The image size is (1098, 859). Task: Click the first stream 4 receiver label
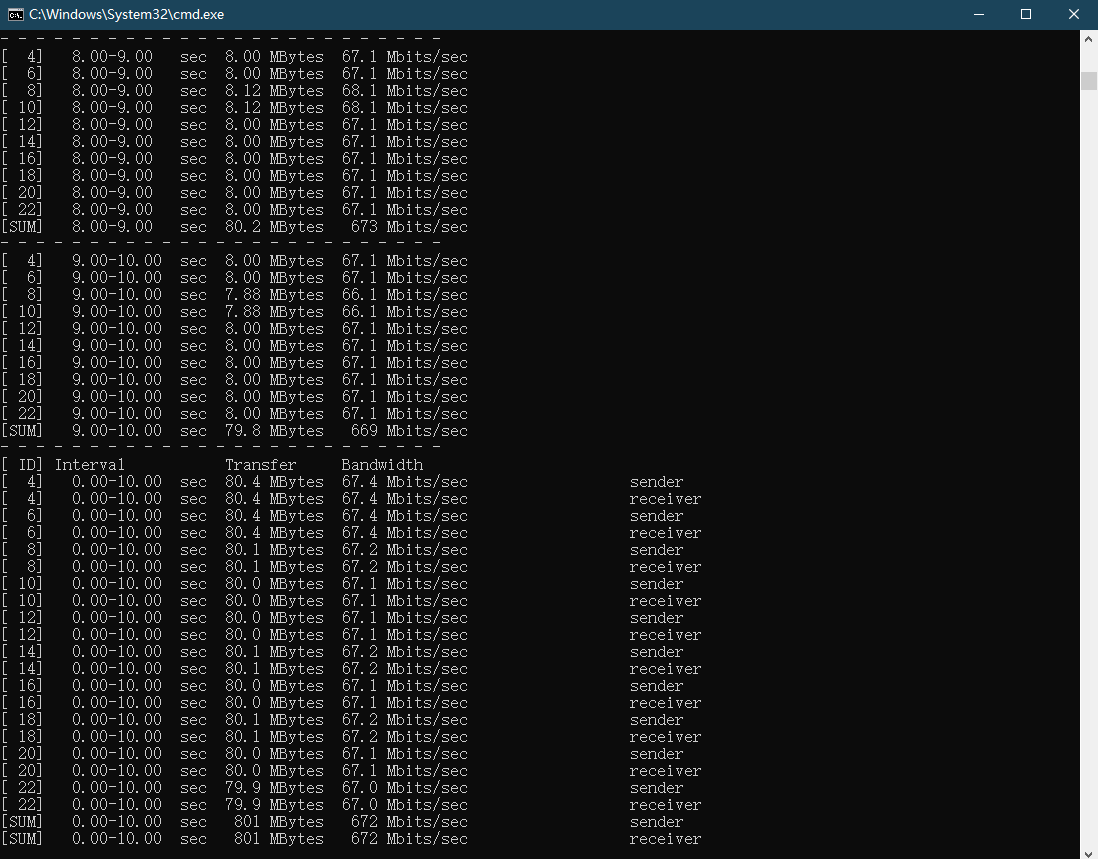[x=665, y=499]
